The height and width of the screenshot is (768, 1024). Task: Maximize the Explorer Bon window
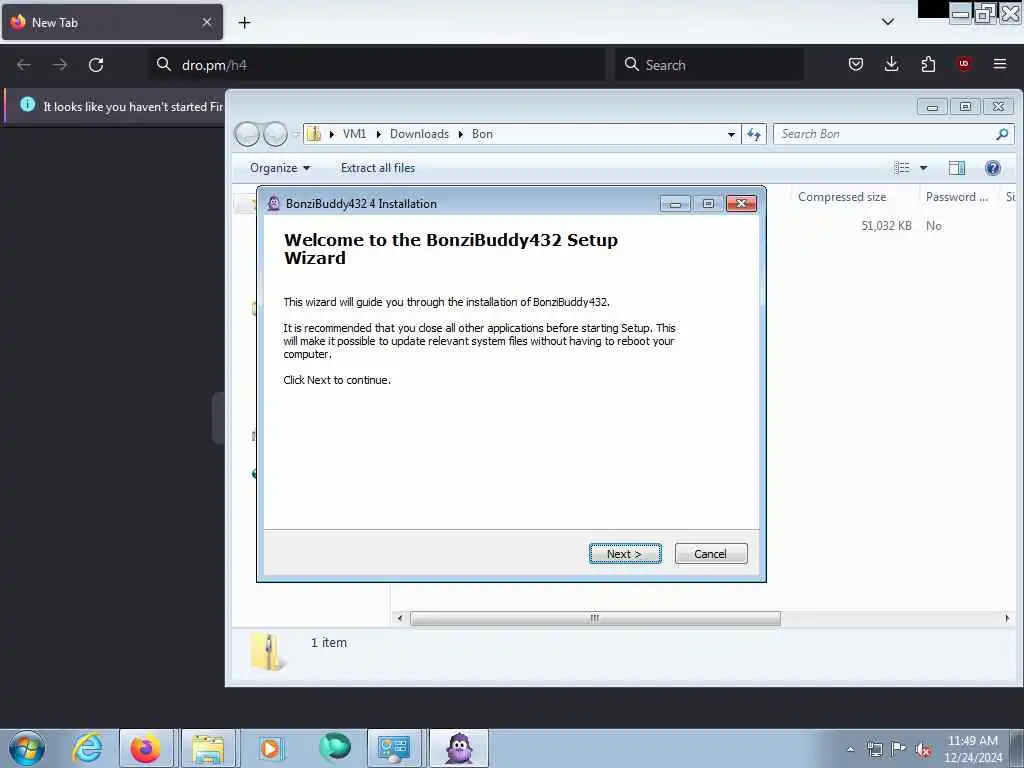pyautogui.click(x=965, y=106)
